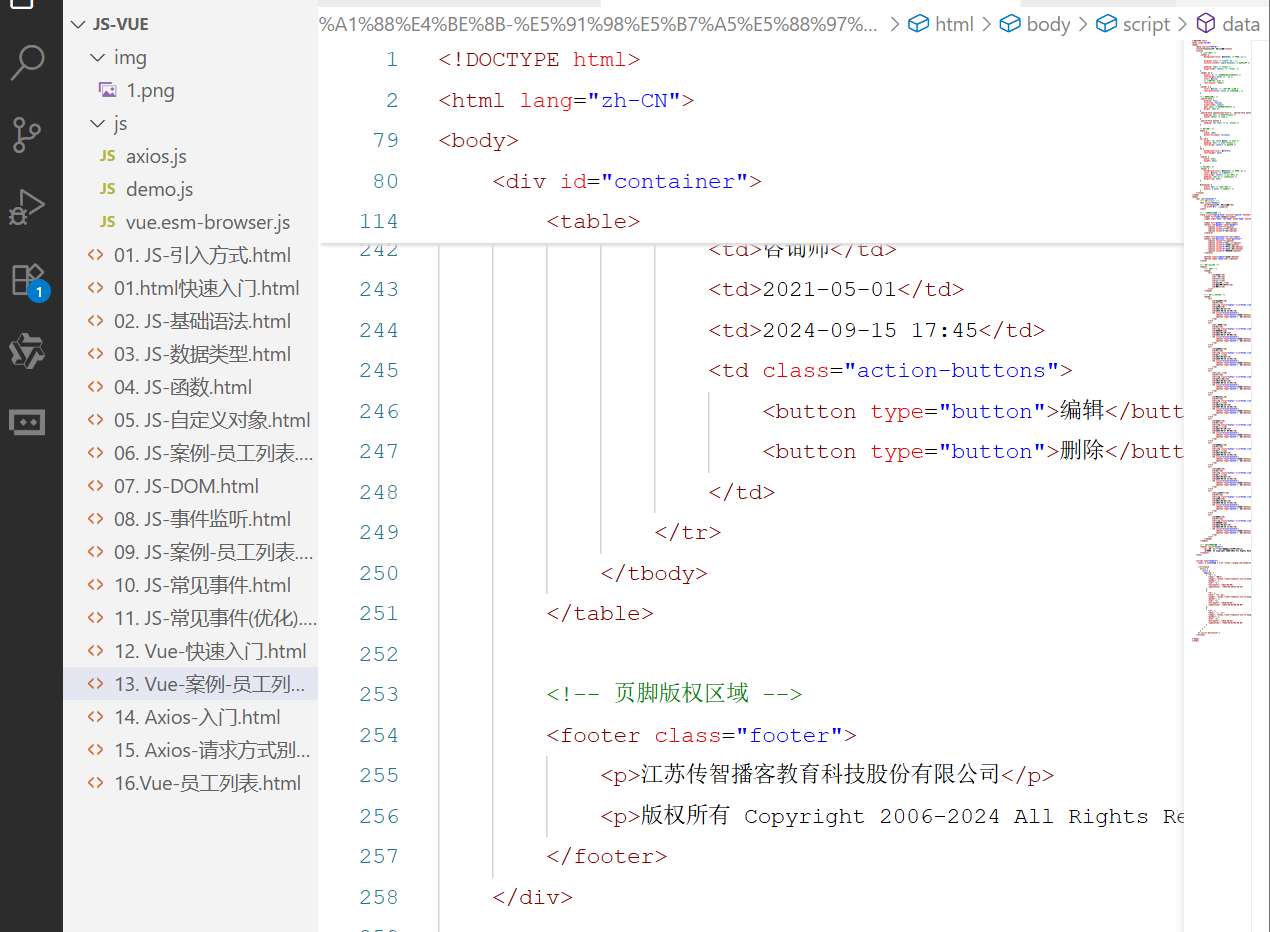
Task: Open 06. JS-案例-员工列表 file
Action: click(190, 453)
